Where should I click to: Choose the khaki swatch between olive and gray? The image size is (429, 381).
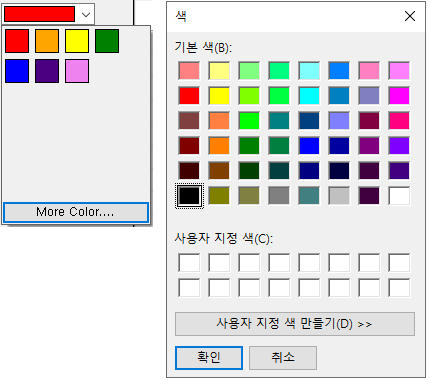coord(249,196)
